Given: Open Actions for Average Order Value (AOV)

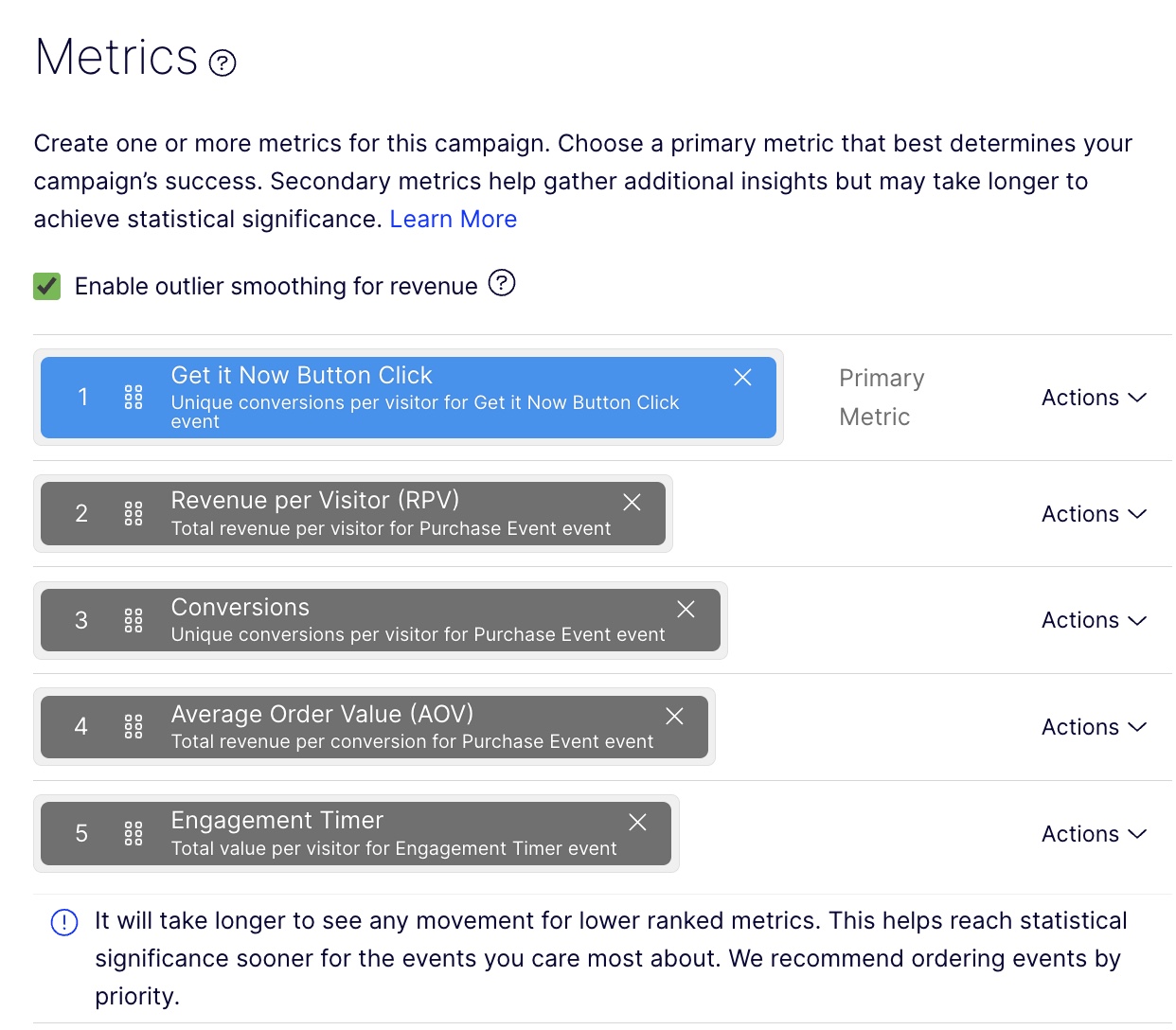Looking at the screenshot, I should (1093, 727).
